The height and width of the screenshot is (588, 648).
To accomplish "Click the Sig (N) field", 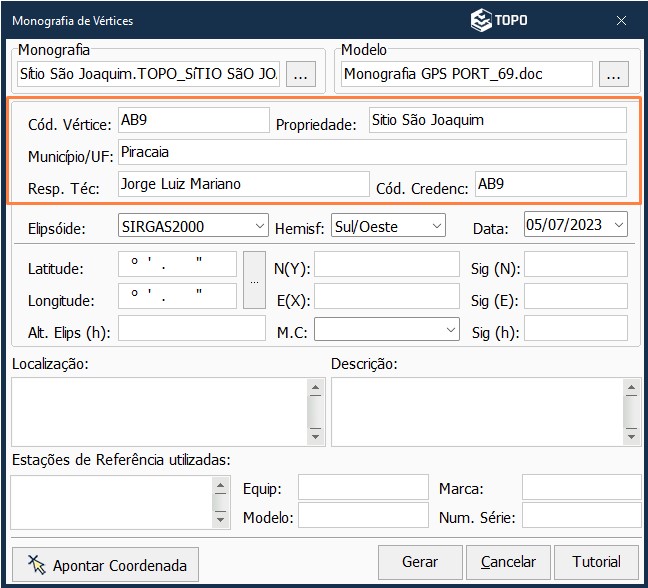I will coord(576,264).
